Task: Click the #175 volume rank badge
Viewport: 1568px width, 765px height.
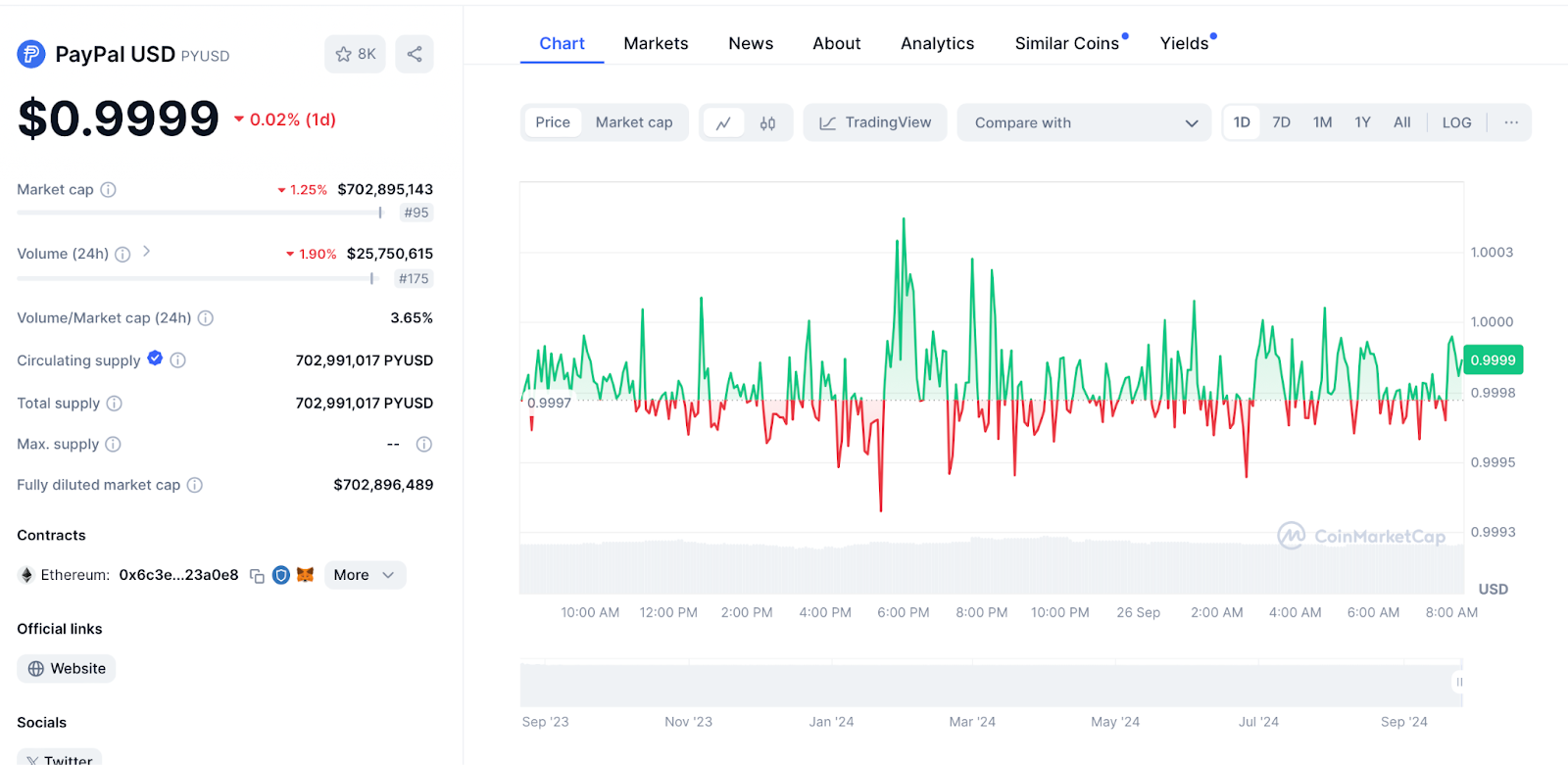Action: 414,278
